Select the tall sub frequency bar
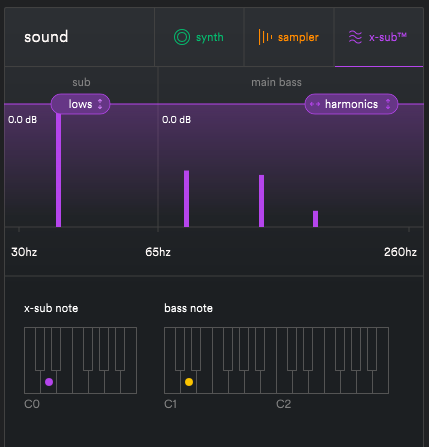The width and height of the screenshot is (429, 447). tap(59, 170)
